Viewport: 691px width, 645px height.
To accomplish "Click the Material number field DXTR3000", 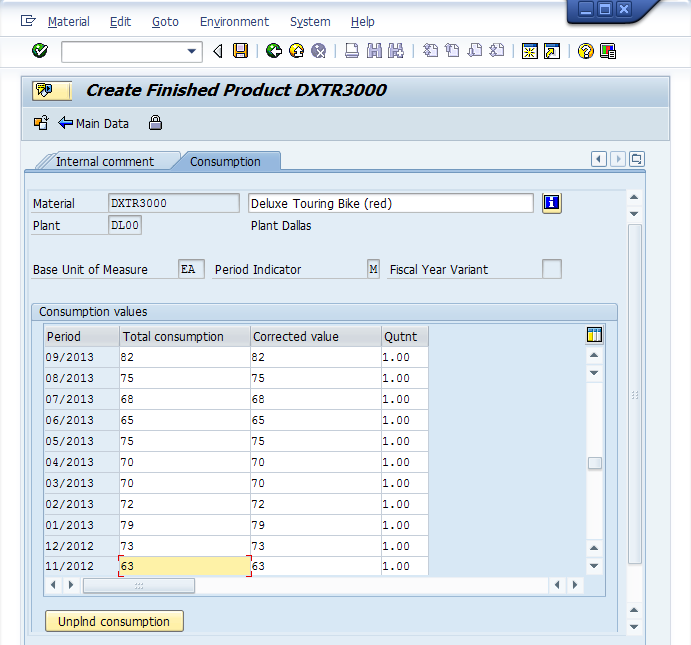I will (174, 203).
